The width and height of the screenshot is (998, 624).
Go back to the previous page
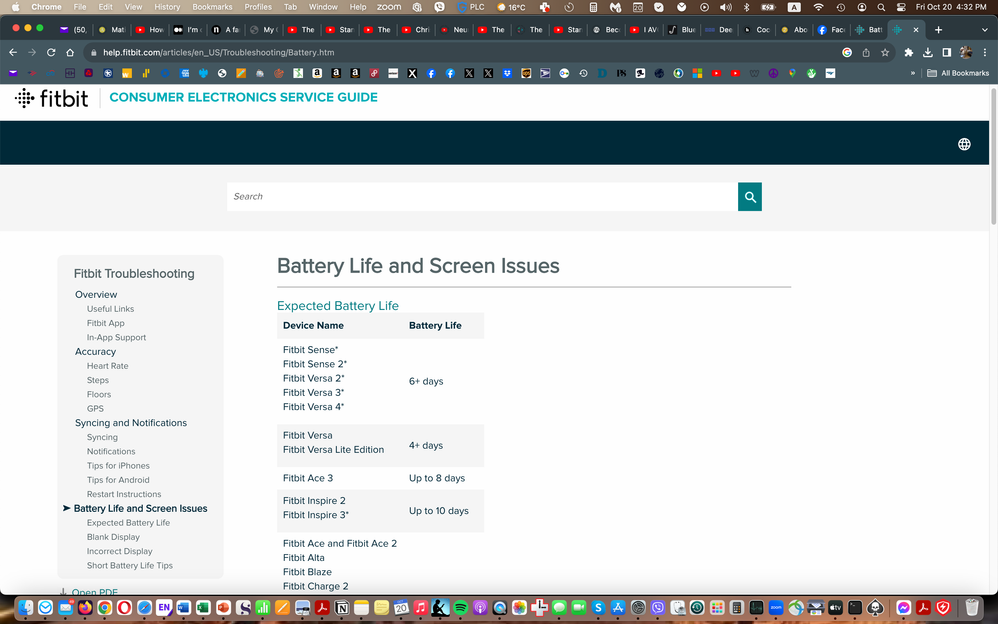pos(13,52)
